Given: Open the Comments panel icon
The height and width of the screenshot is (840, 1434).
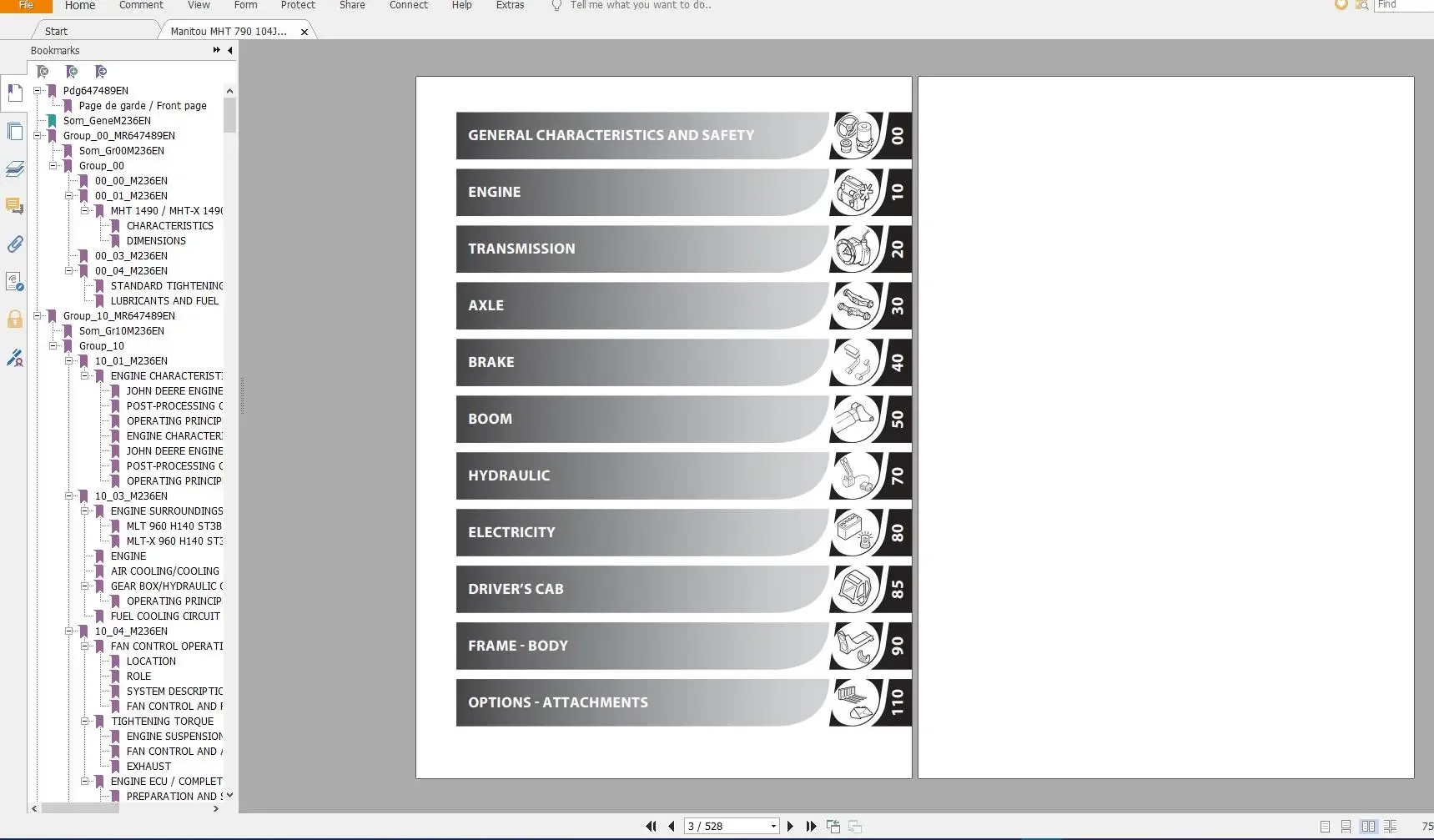Looking at the screenshot, I should (x=15, y=206).
